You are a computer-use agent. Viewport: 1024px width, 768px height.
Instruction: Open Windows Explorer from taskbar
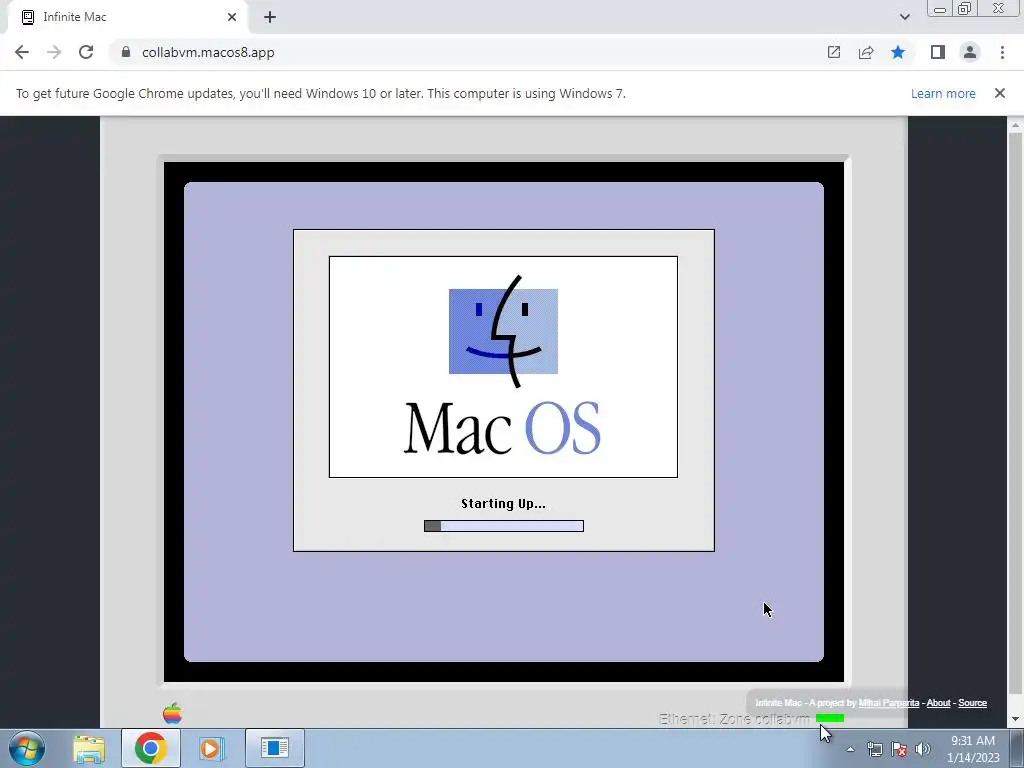tap(89, 748)
